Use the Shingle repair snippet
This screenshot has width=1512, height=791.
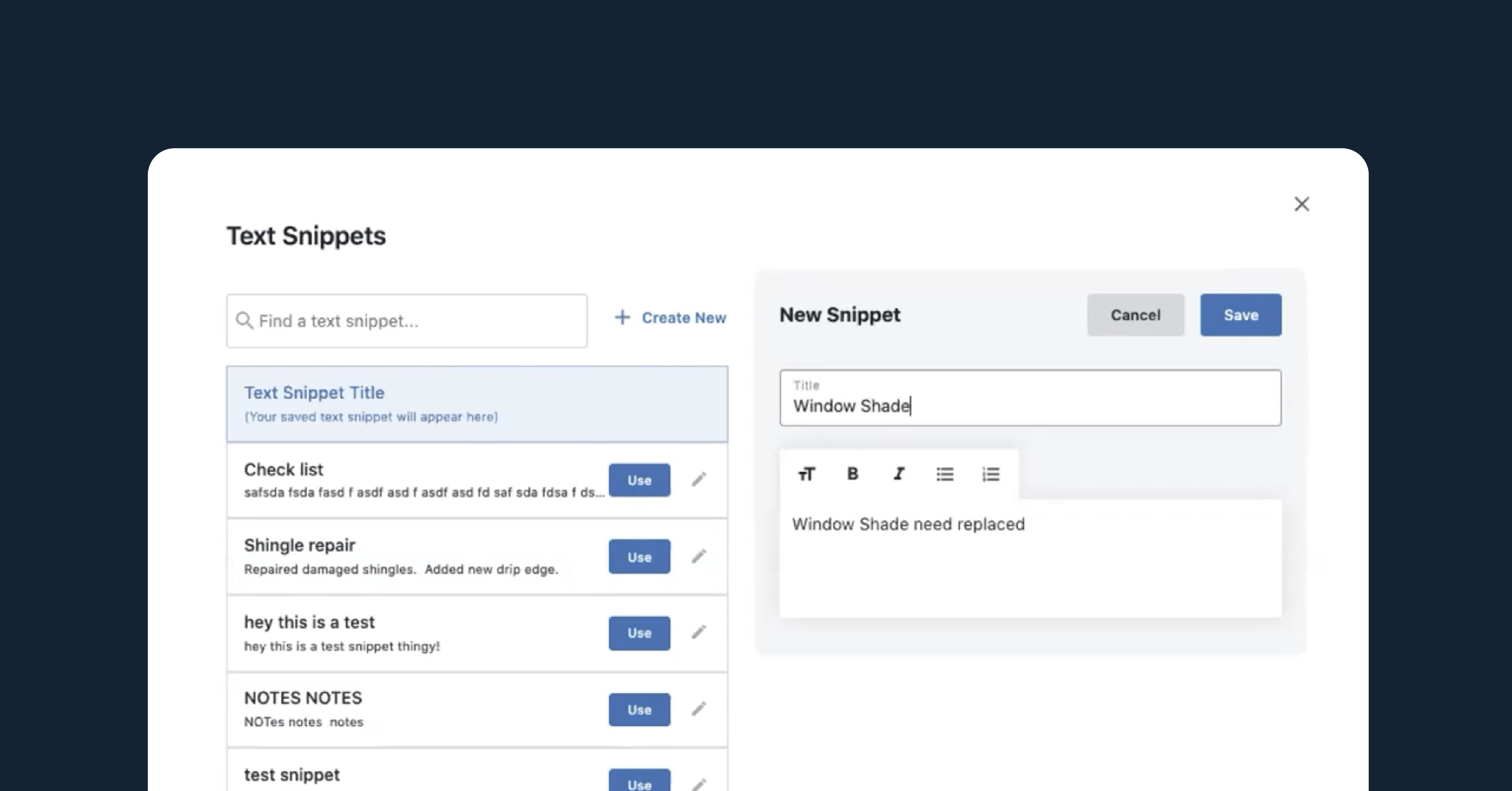tap(639, 556)
